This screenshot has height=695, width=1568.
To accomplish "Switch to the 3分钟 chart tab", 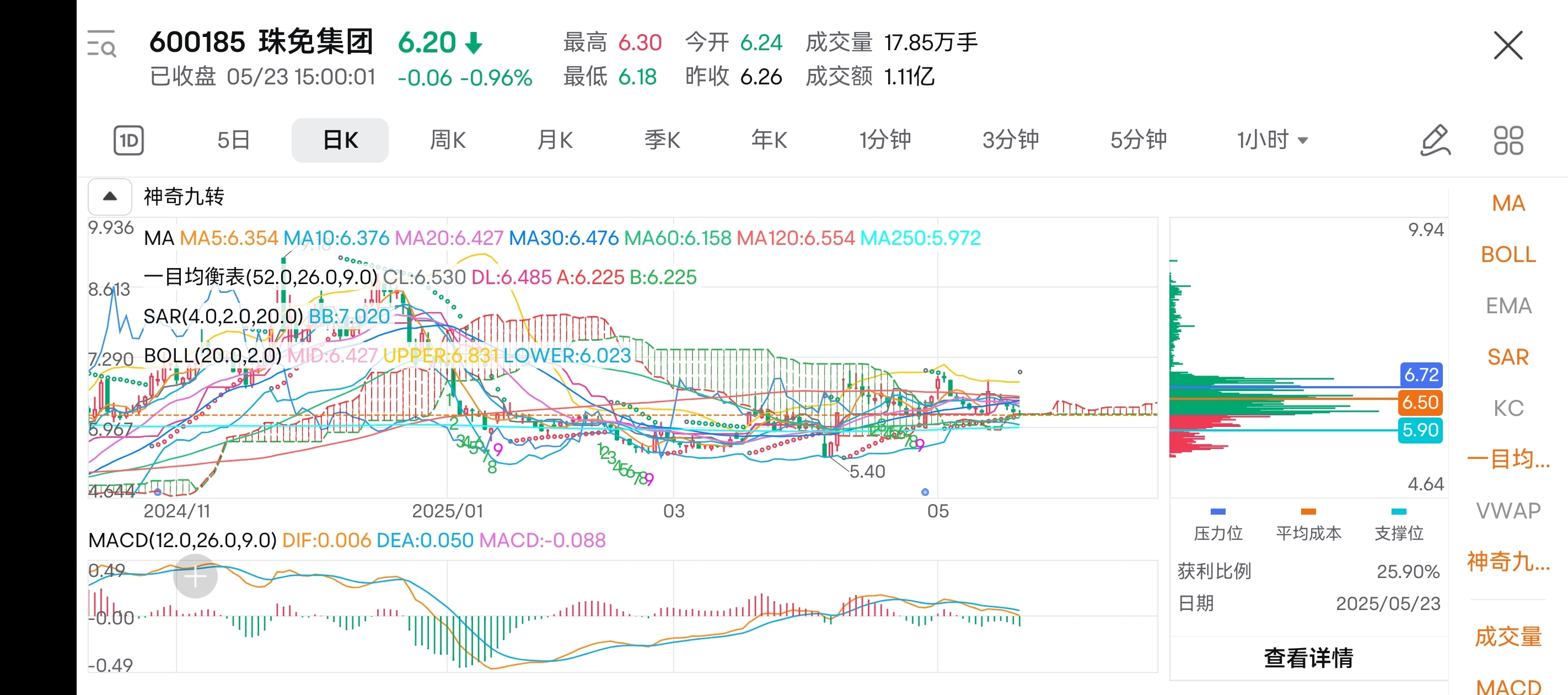I will [x=1011, y=140].
